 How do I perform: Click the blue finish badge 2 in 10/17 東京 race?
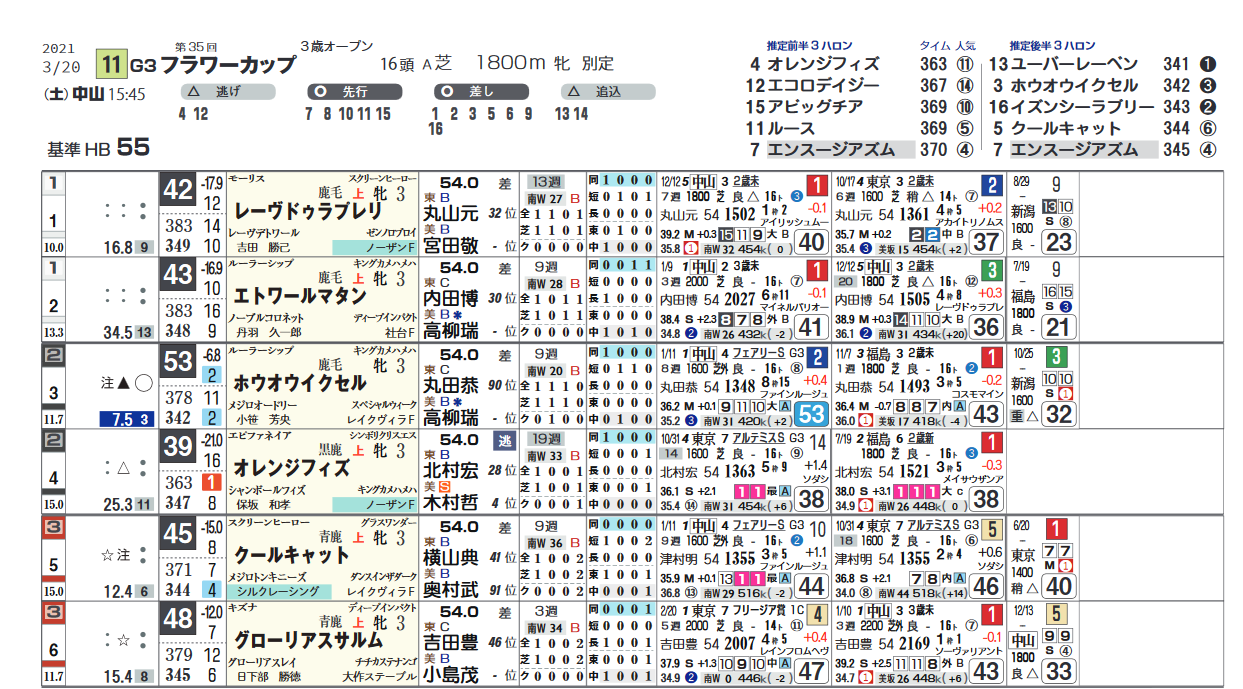[991, 185]
